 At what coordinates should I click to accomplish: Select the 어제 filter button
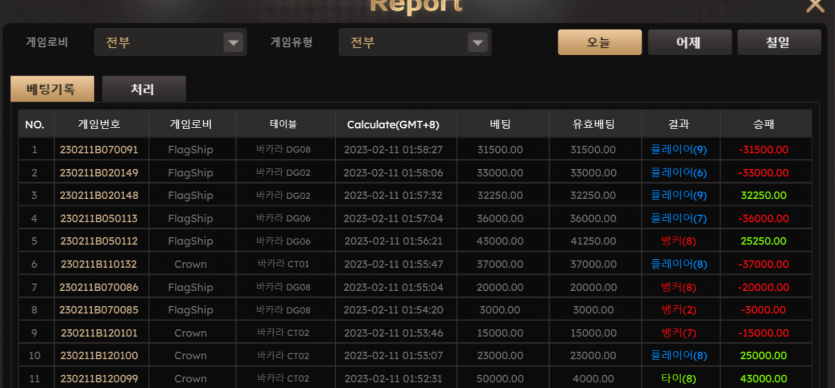tap(690, 42)
